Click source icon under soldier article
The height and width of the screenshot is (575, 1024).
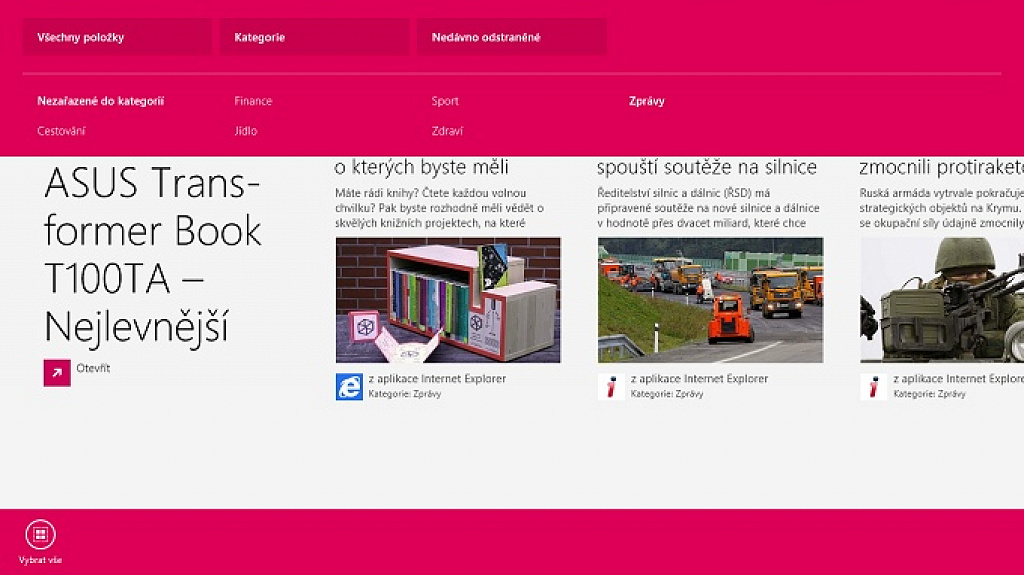(x=874, y=387)
